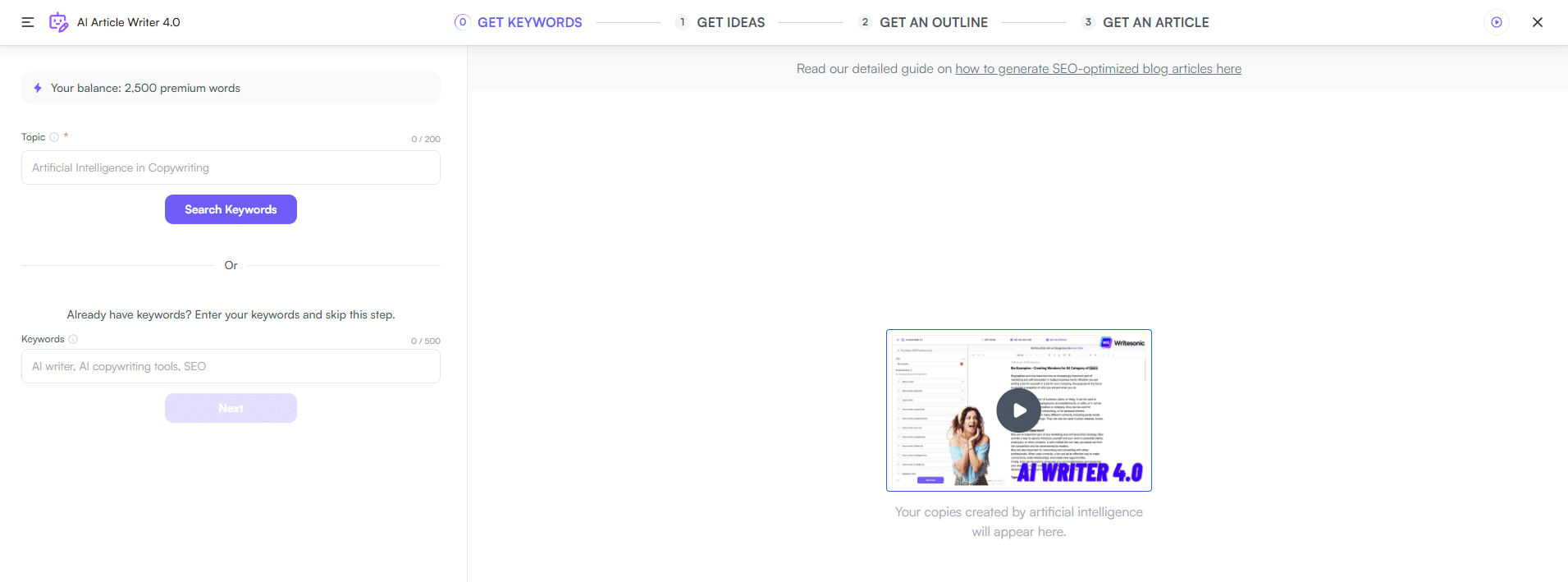This screenshot has width=1568, height=582.
Task: Click the 'Already have keywords?' hint text
Action: pos(231,314)
